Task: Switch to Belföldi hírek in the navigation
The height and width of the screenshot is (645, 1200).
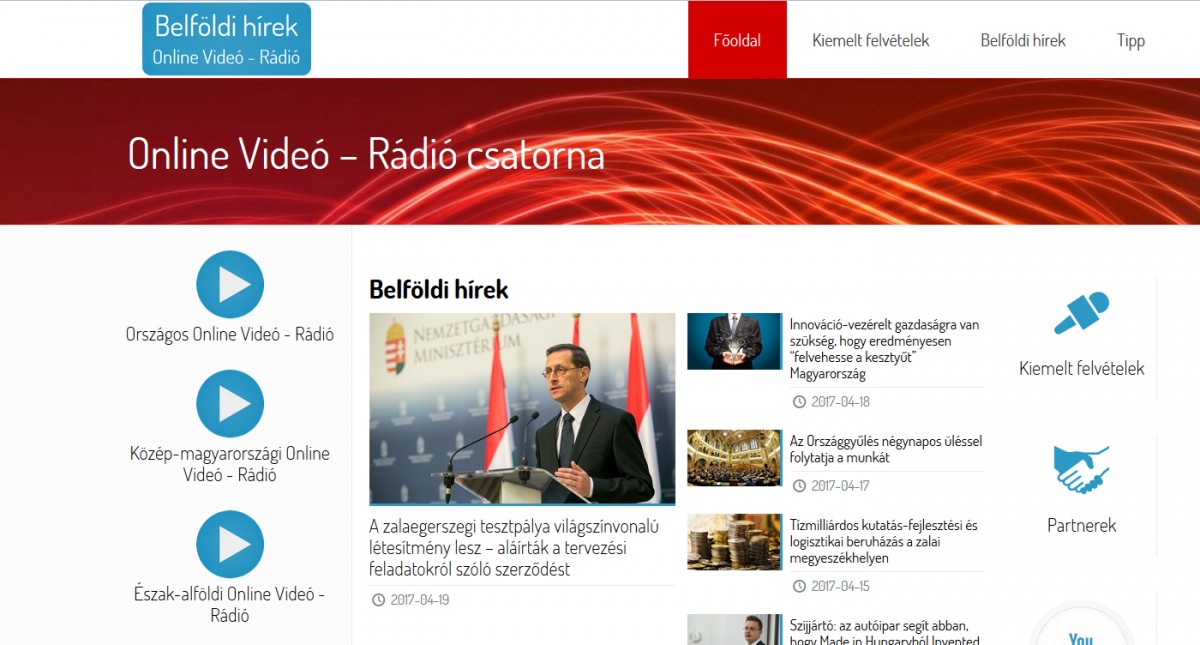Action: 1023,40
